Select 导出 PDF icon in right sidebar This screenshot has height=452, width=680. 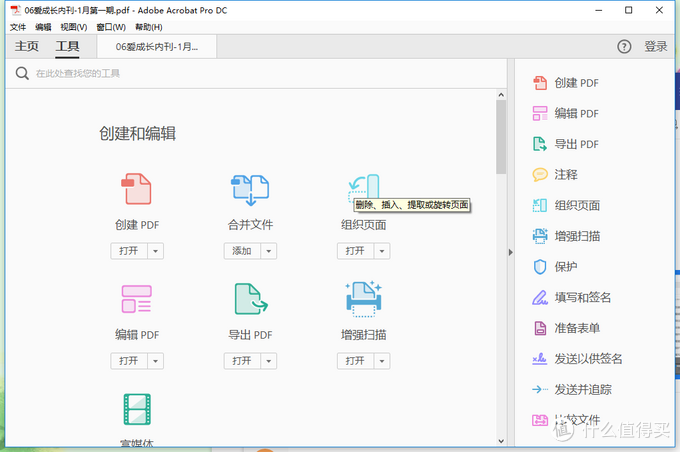pyautogui.click(x=540, y=144)
